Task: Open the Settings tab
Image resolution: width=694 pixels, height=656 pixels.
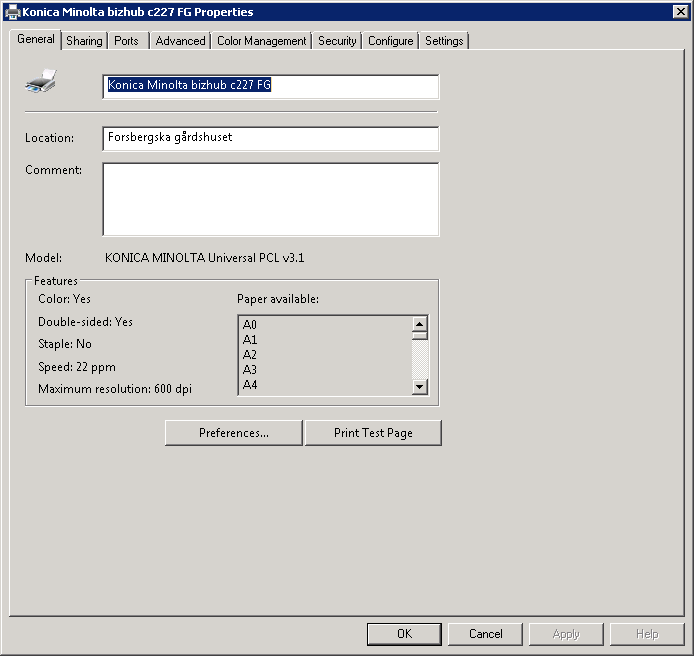Action: 444,41
